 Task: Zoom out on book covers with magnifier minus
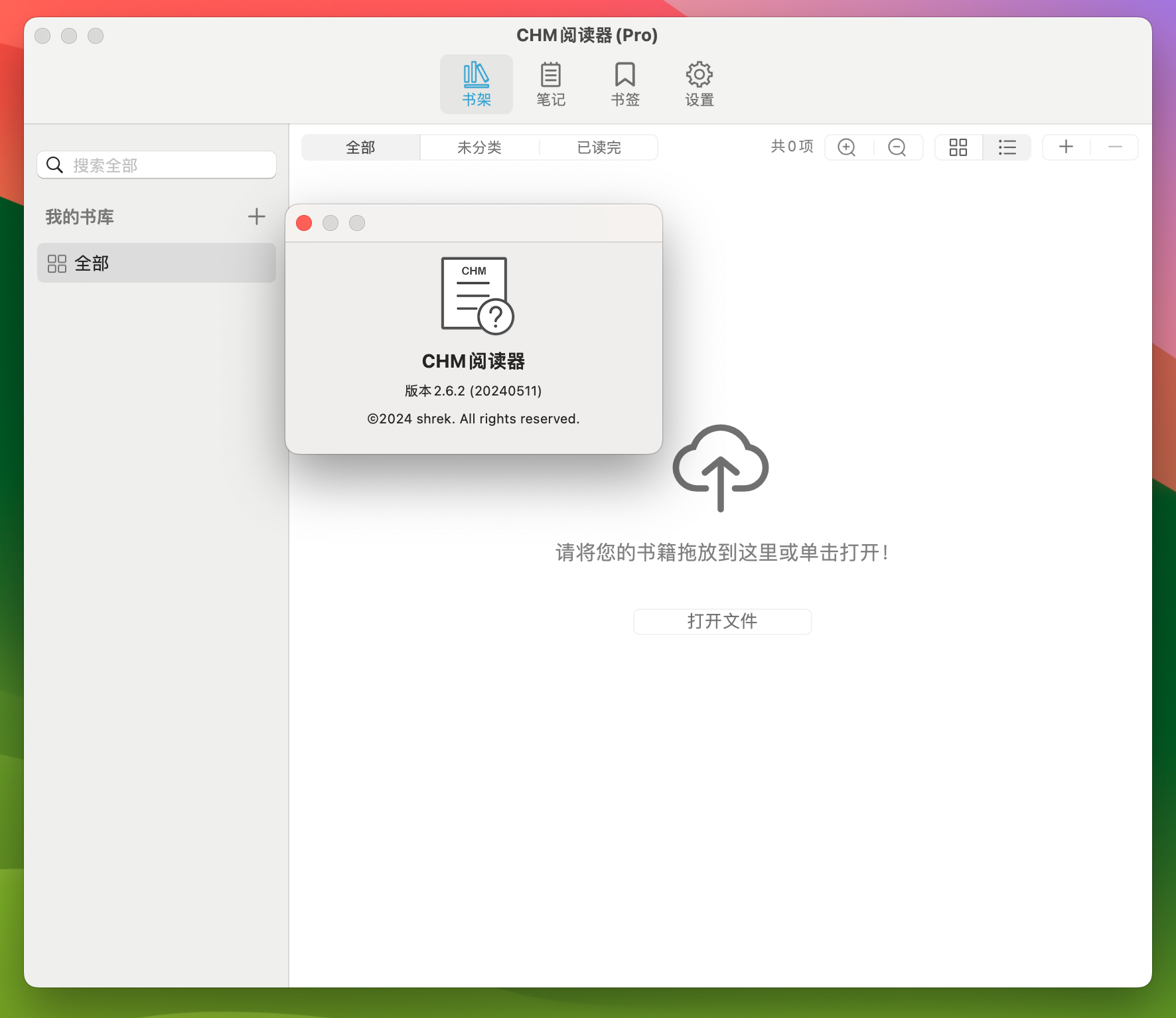(x=897, y=147)
